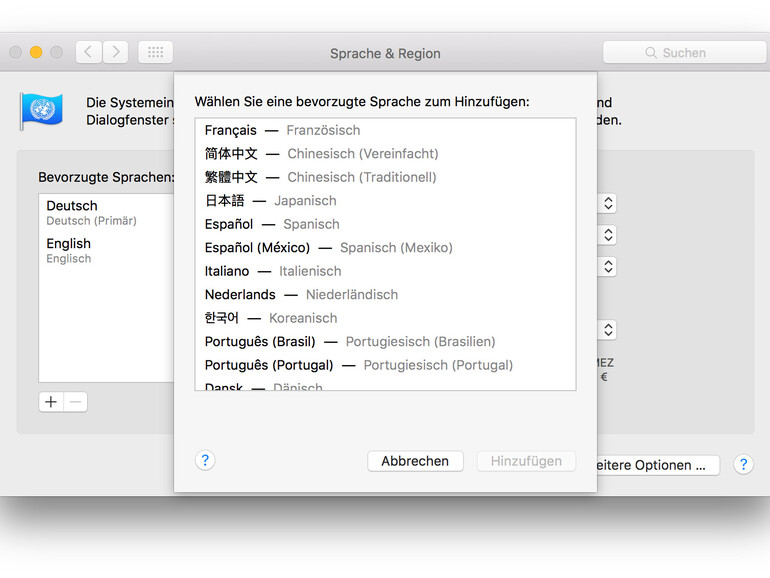770x578 pixels.
Task: Select Japanisch language row
Action: pyautogui.click(x=385, y=201)
